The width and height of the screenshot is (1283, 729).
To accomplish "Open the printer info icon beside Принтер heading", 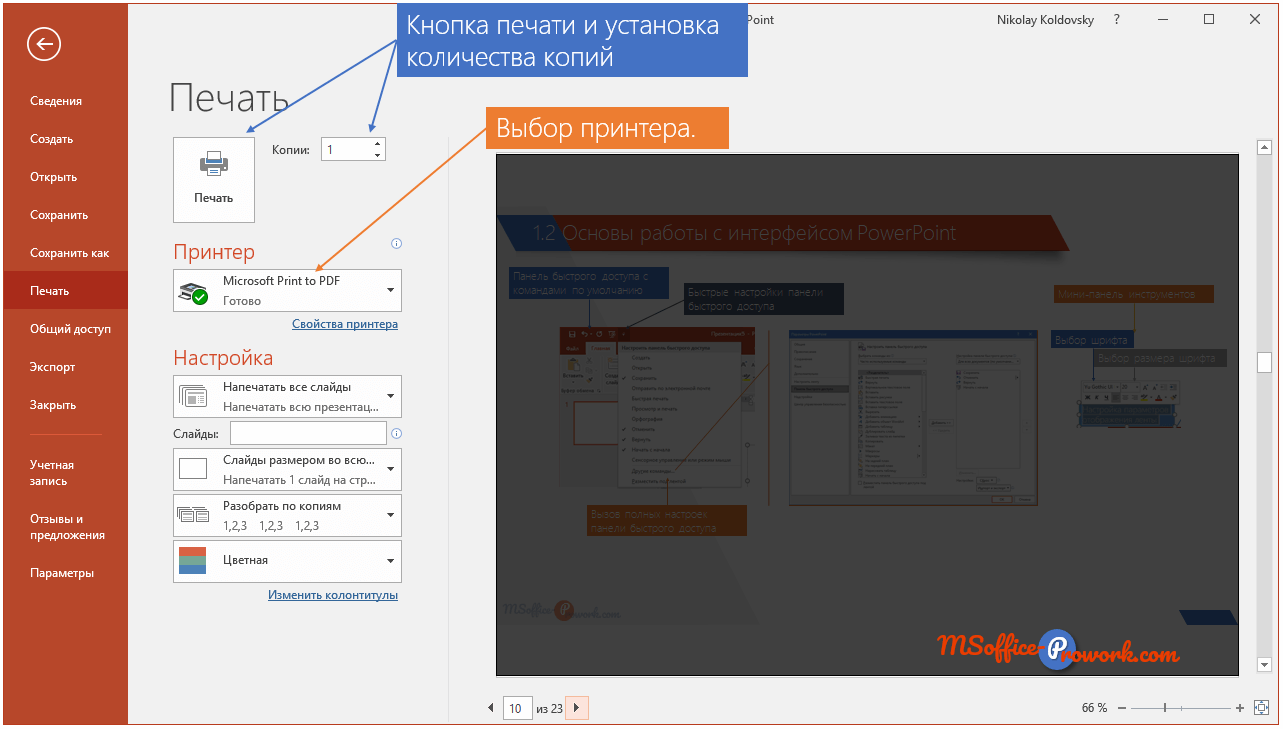I will coord(396,243).
